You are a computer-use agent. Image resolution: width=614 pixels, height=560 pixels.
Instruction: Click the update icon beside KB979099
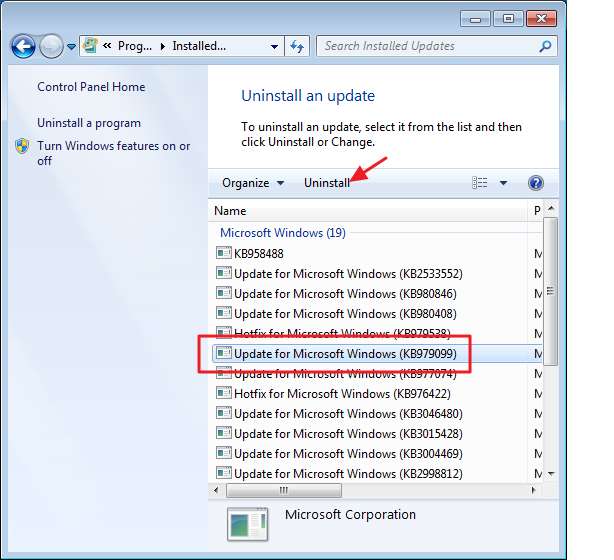click(x=224, y=353)
